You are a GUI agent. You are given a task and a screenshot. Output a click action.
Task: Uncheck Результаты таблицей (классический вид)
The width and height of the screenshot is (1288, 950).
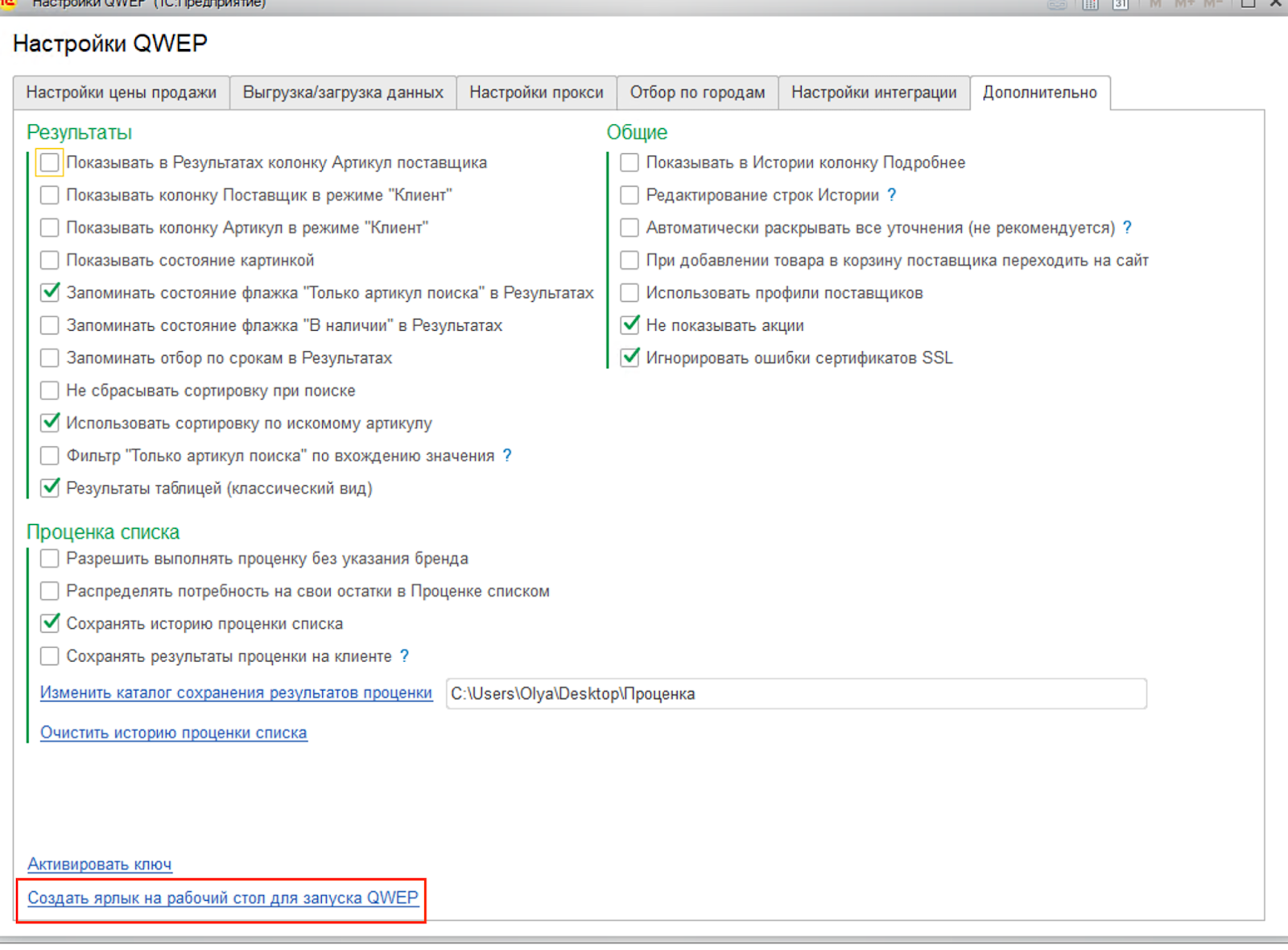(x=50, y=488)
